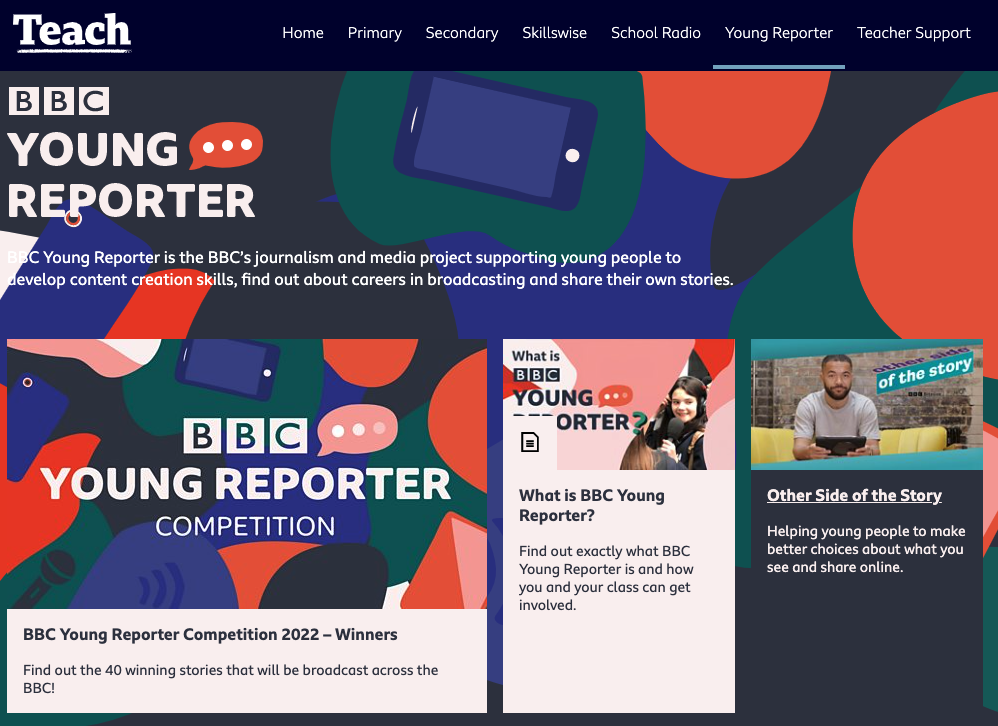
Task: Open the Home navigation item
Action: [x=303, y=33]
